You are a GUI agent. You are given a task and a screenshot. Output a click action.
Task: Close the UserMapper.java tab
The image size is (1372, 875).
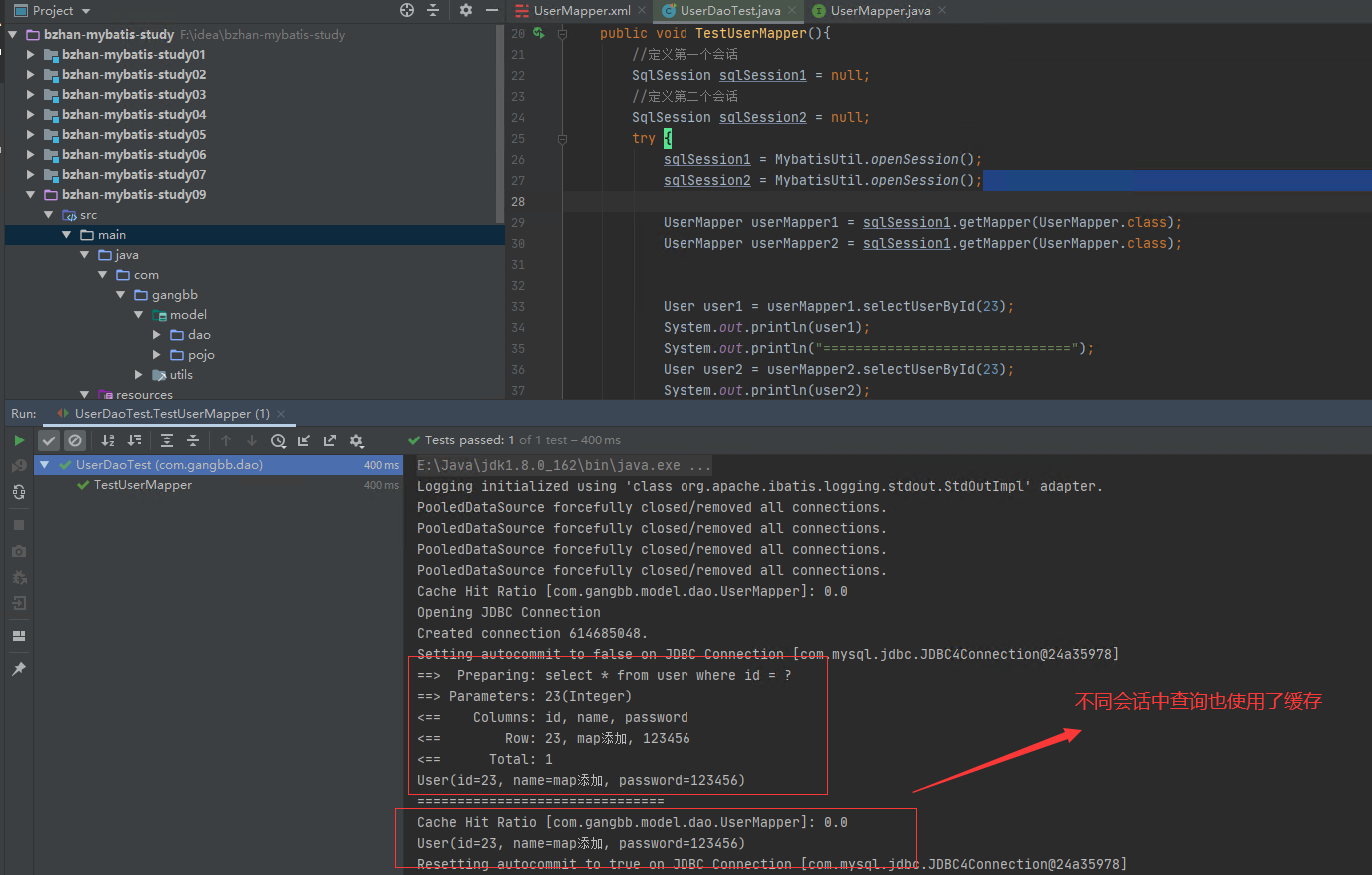(x=942, y=10)
